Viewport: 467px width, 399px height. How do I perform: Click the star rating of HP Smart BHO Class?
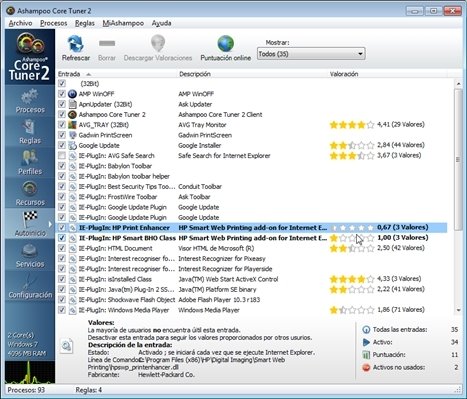tap(352, 238)
